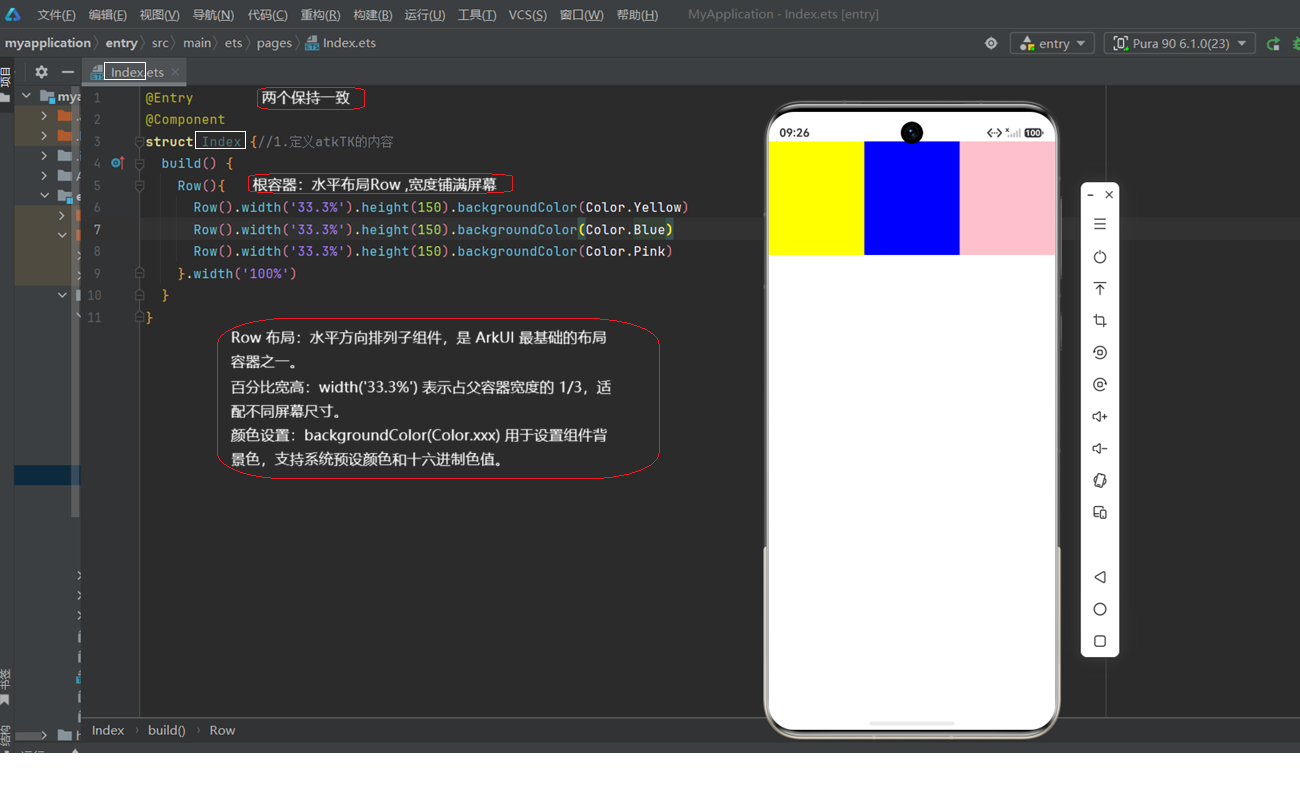Open the emulator toolbar hamburger menu
The image size is (1300, 785).
click(1100, 224)
